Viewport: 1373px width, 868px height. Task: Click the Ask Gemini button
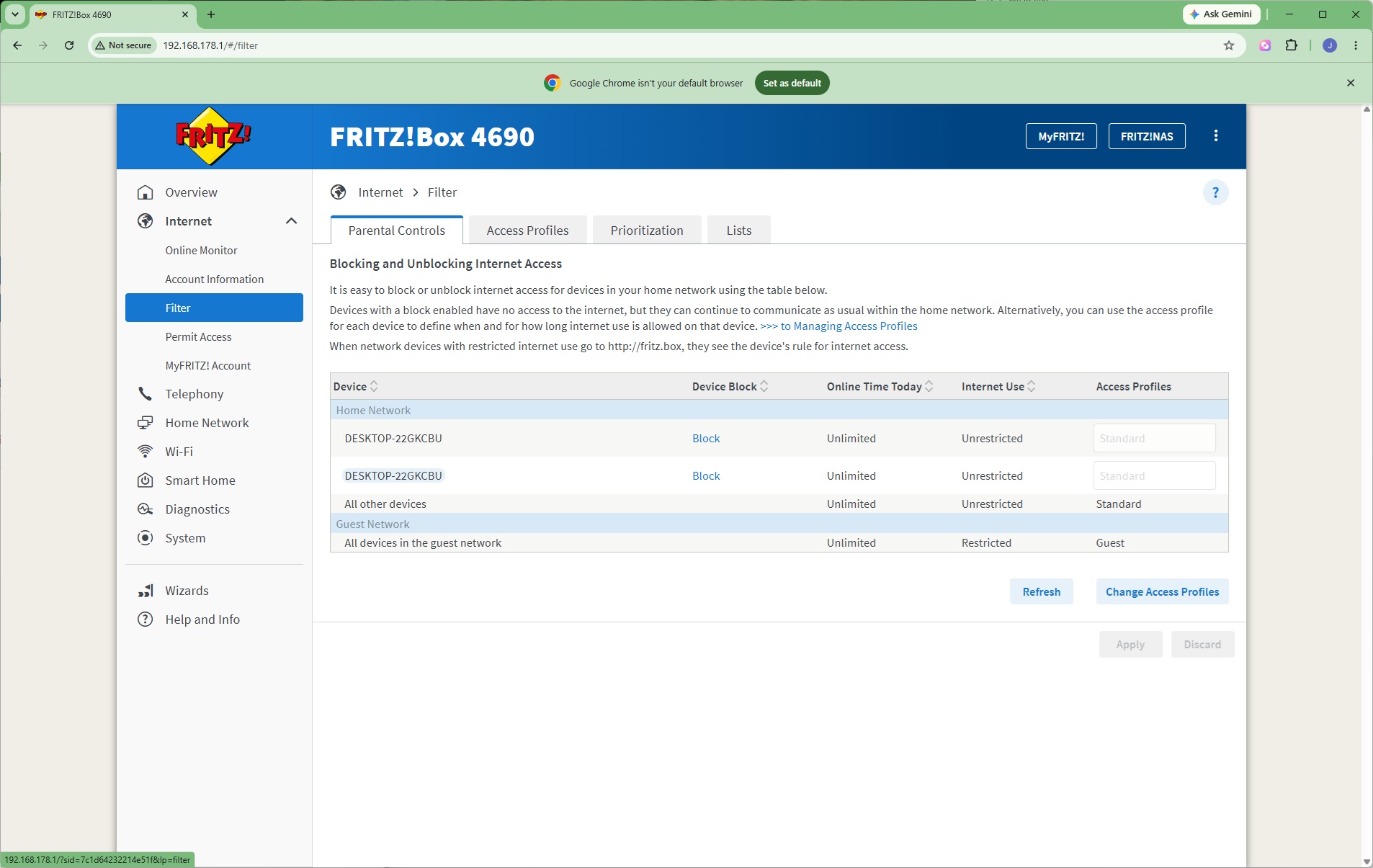(1222, 14)
